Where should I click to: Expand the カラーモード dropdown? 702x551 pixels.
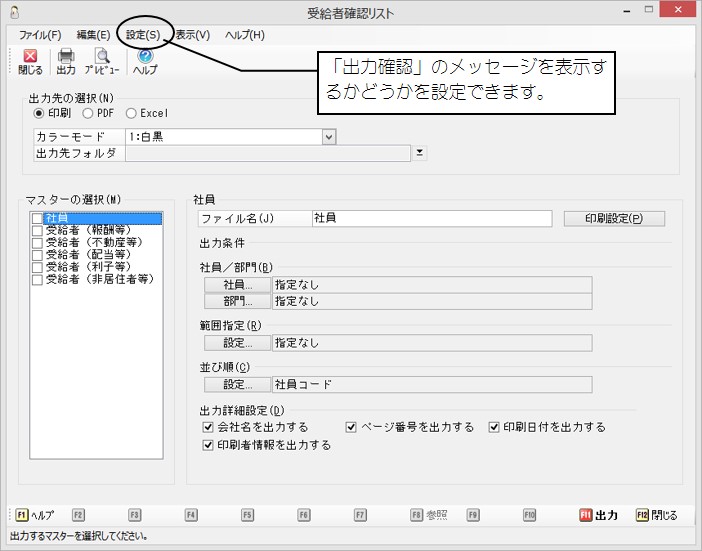tap(329, 135)
